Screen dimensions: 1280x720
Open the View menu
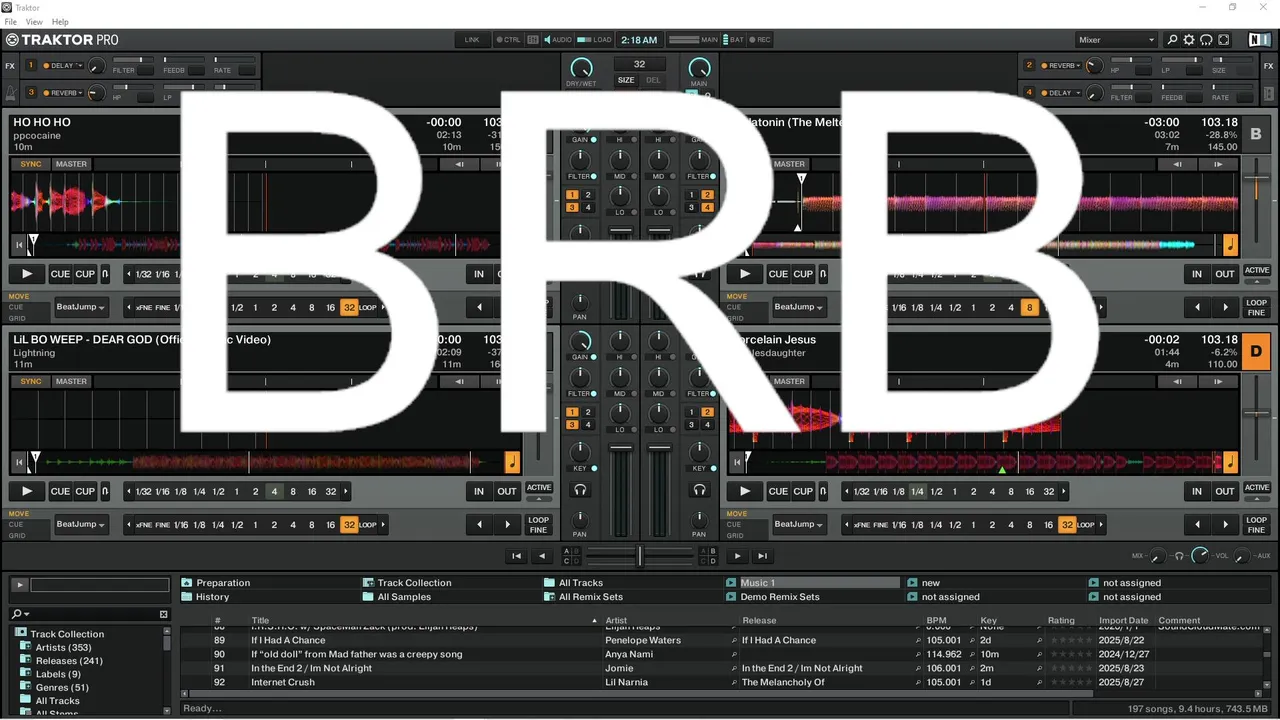pyautogui.click(x=34, y=22)
